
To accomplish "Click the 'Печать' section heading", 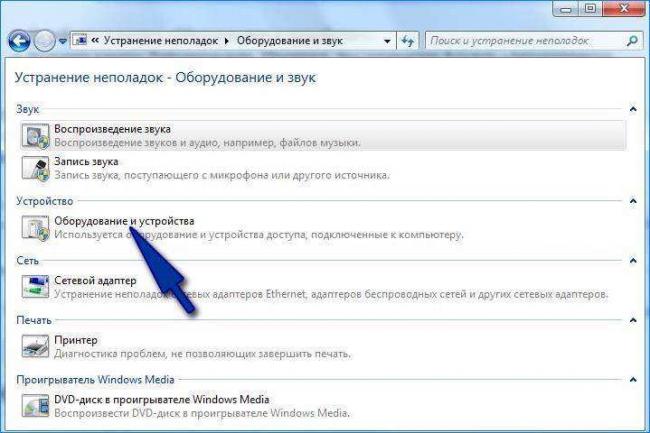I will point(34,320).
